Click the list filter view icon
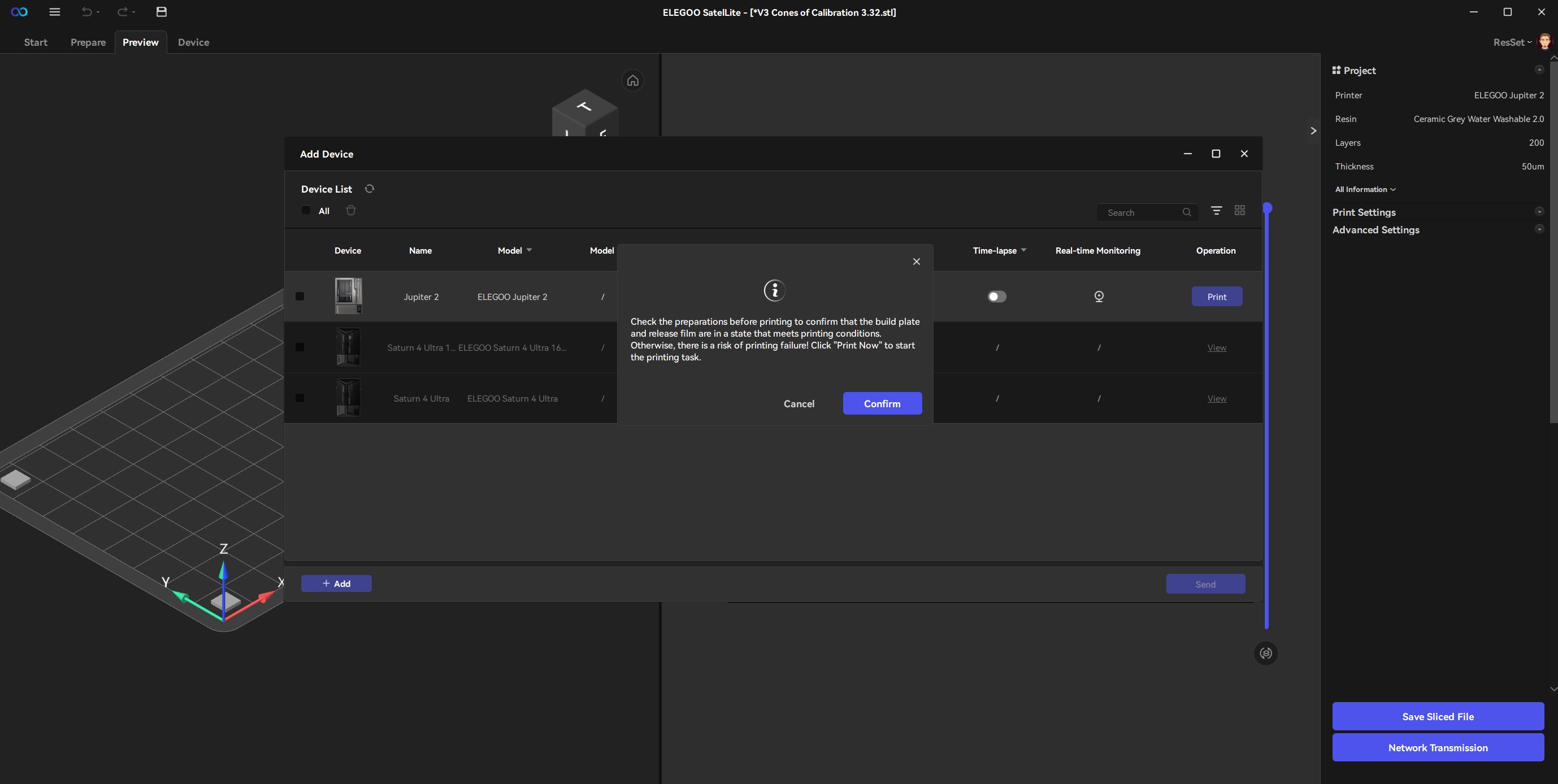1558x784 pixels. pos(1216,210)
